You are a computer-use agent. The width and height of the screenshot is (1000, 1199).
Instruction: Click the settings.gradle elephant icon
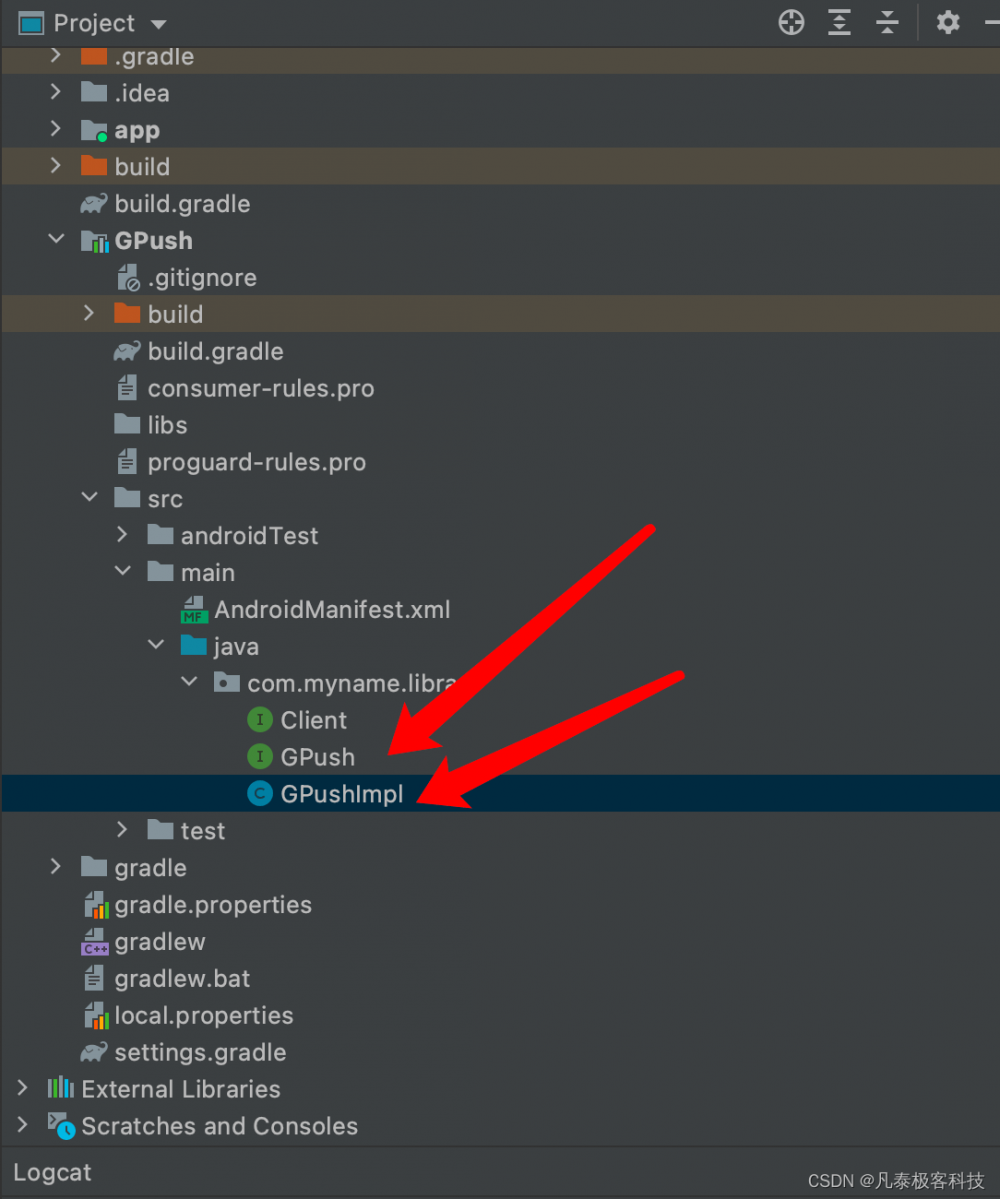coord(94,1052)
